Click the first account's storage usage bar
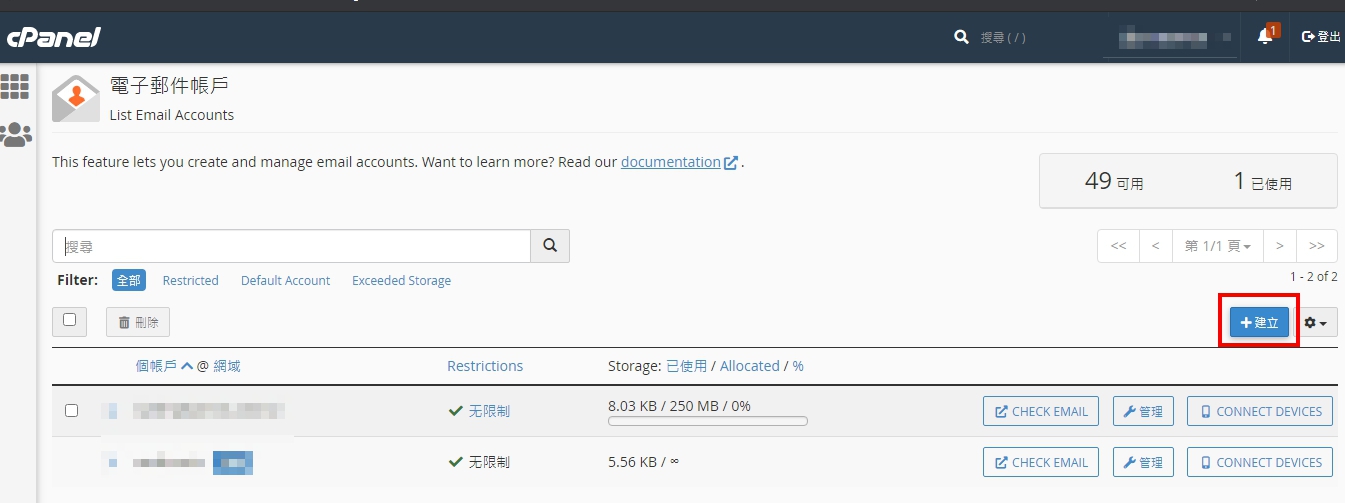1345x503 pixels. (707, 422)
